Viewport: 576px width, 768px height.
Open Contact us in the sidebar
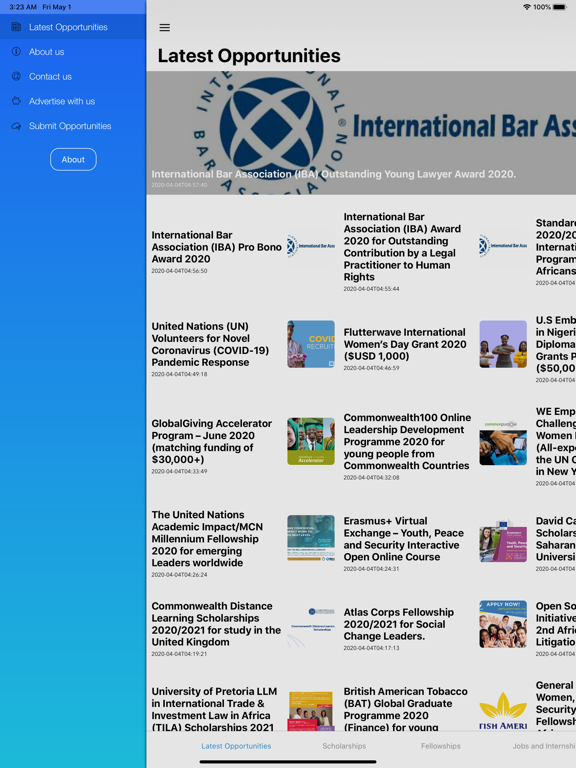tap(73, 76)
